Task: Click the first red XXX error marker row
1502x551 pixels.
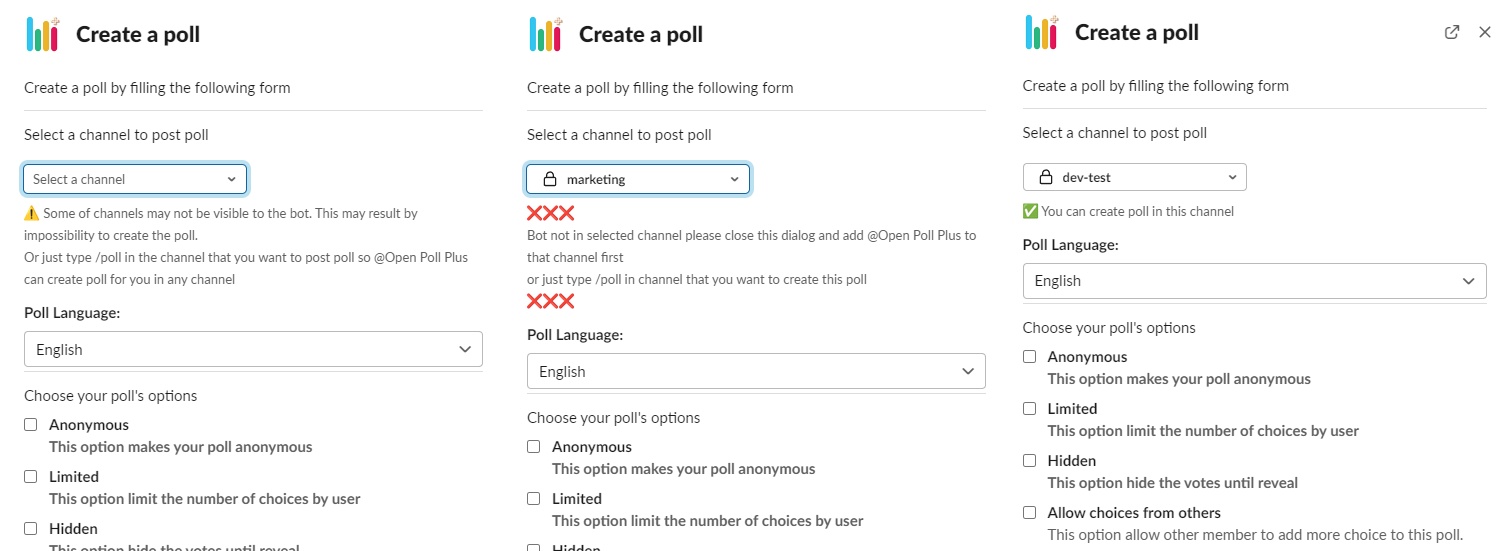Action: [x=551, y=213]
